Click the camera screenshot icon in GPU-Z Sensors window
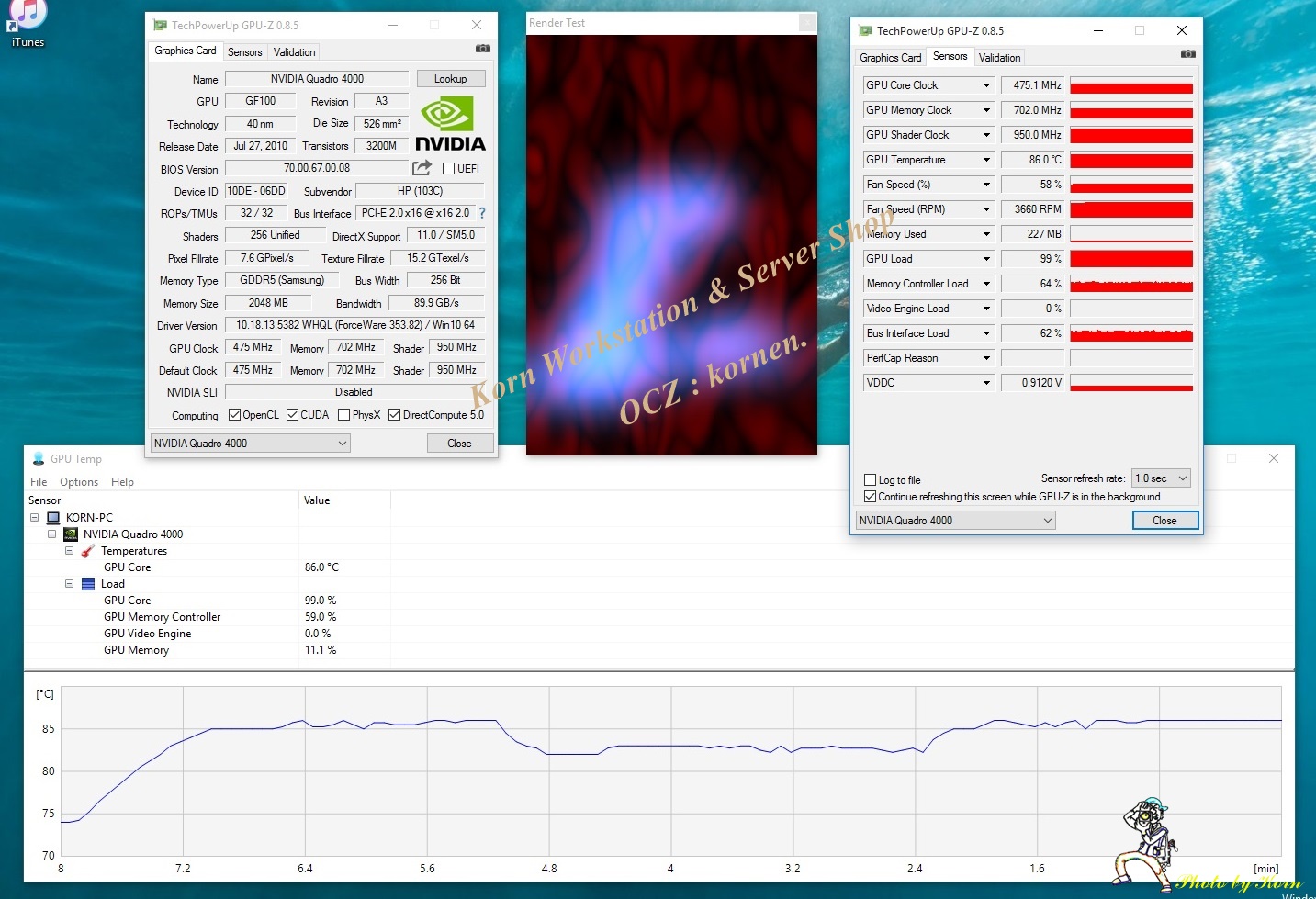Viewport: 1316px width, 899px height. point(1187,54)
